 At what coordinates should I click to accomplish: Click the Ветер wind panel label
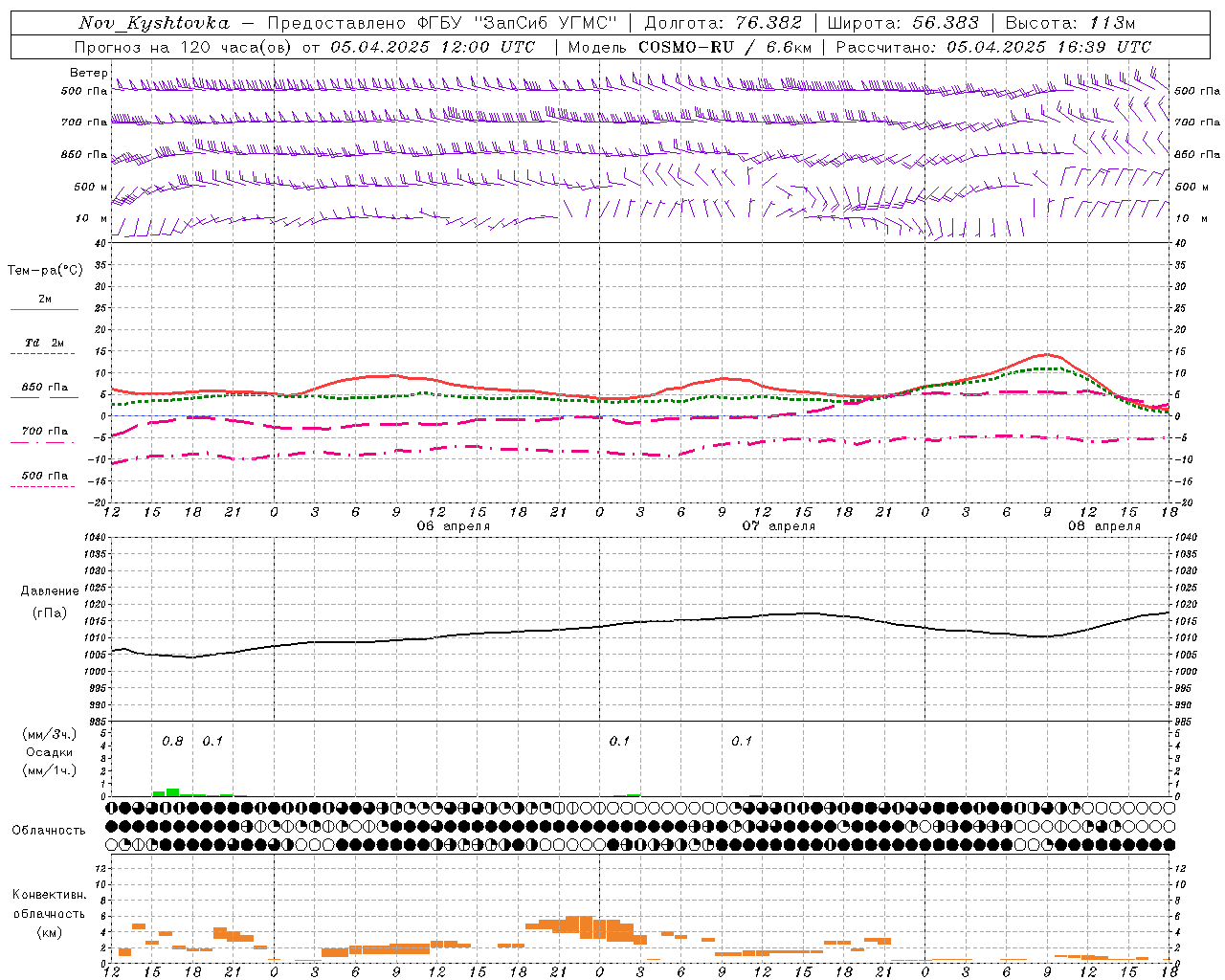(x=89, y=73)
